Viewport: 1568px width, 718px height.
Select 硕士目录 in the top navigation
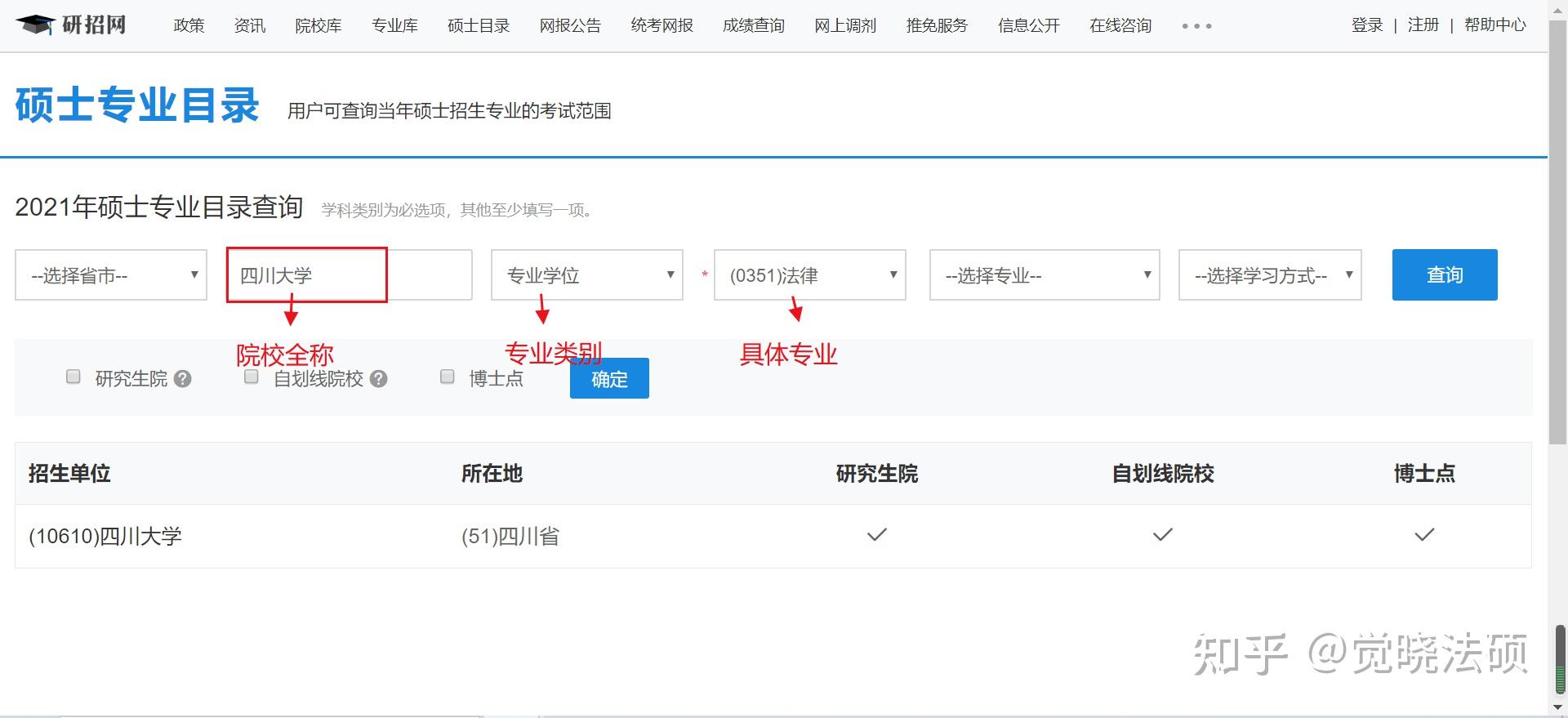[479, 25]
